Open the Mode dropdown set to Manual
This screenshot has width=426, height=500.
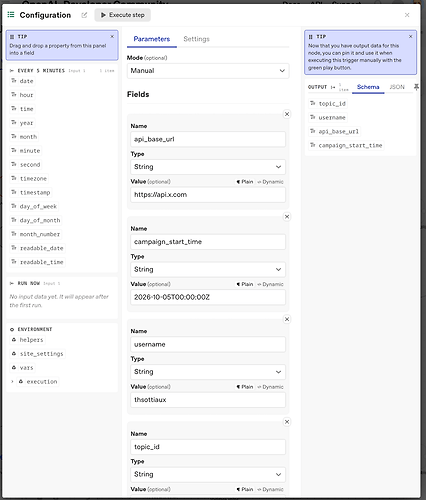(x=208, y=71)
